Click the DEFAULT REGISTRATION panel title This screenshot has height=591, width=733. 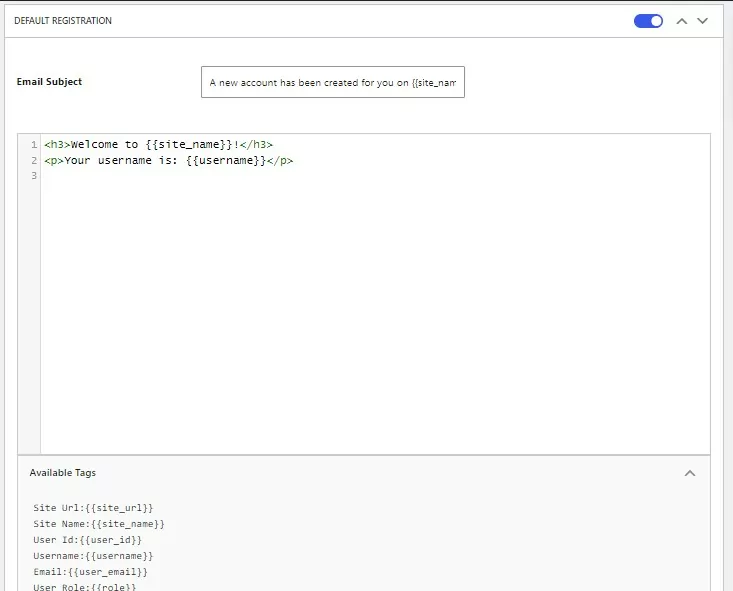(63, 21)
